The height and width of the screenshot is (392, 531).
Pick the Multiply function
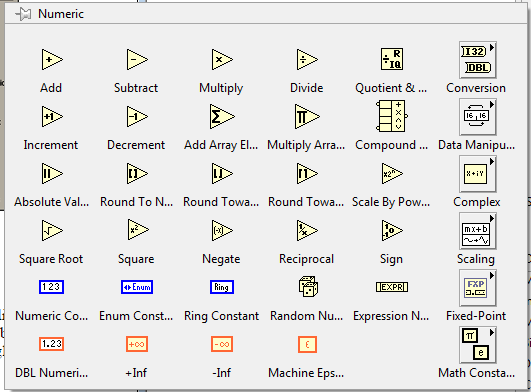pos(222,60)
